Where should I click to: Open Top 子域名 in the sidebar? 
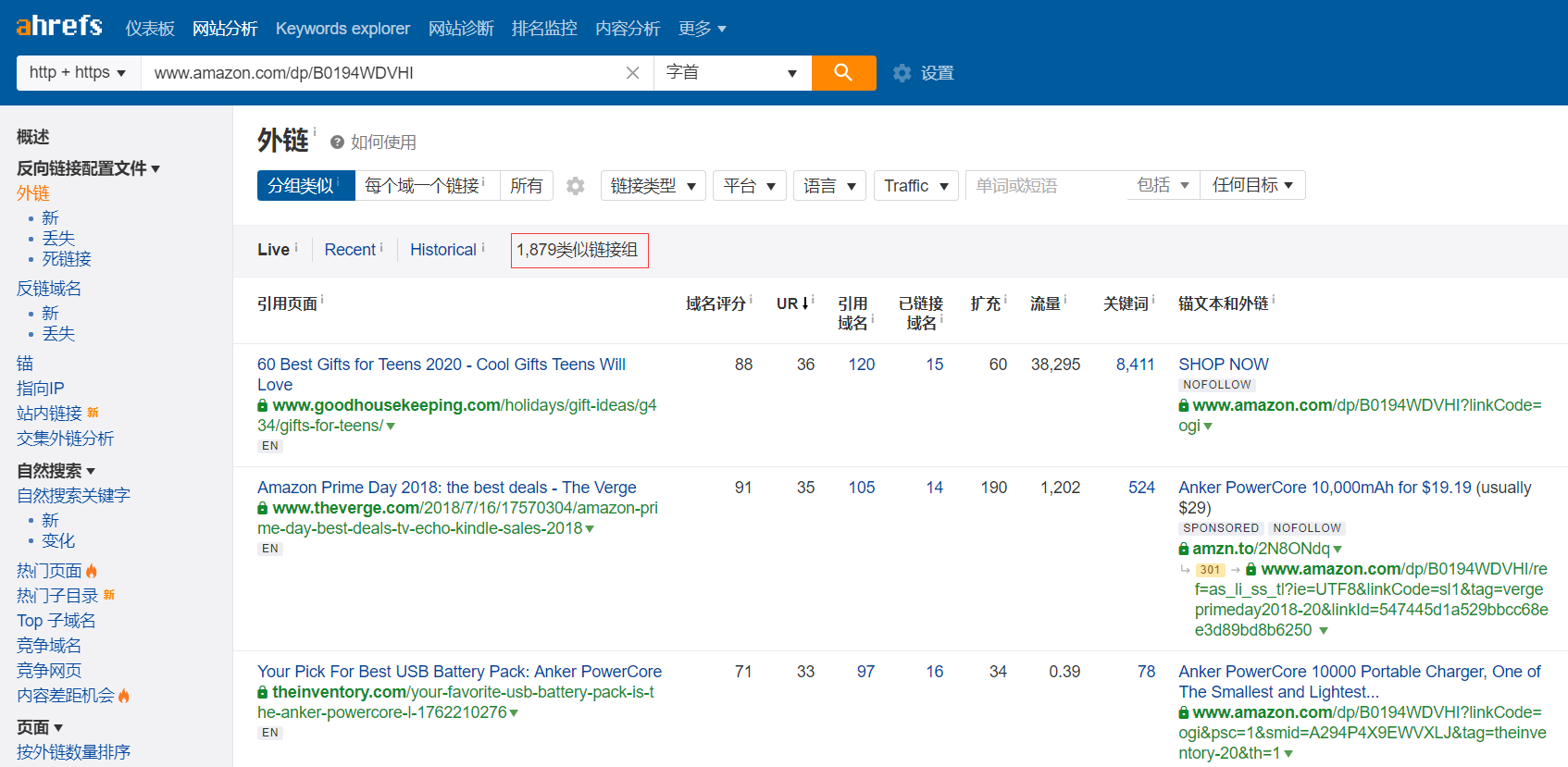point(56,621)
